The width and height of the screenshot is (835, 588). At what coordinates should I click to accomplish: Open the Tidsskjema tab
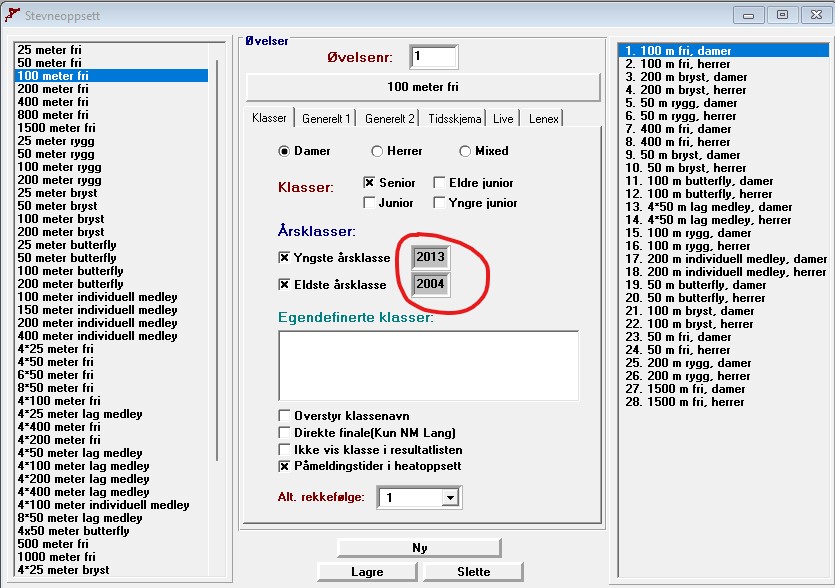(454, 118)
